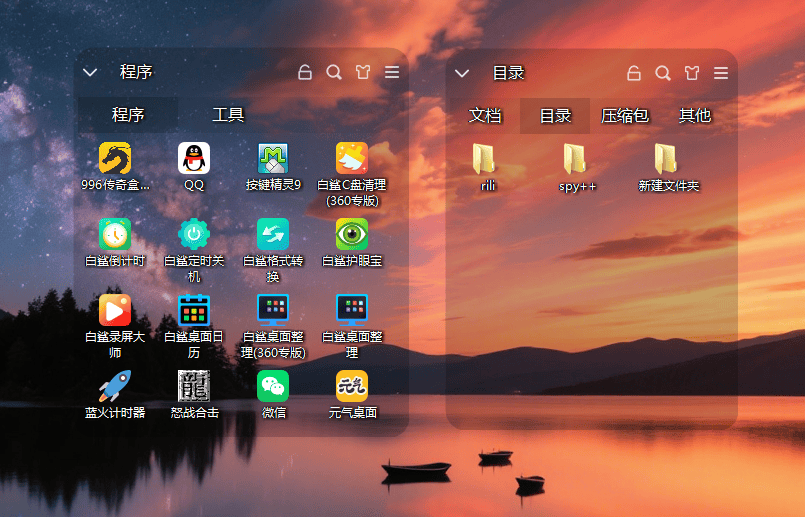Image resolution: width=805 pixels, height=517 pixels.
Task: Open 白鲨护眼宝 eye icon
Action: [x=352, y=234]
